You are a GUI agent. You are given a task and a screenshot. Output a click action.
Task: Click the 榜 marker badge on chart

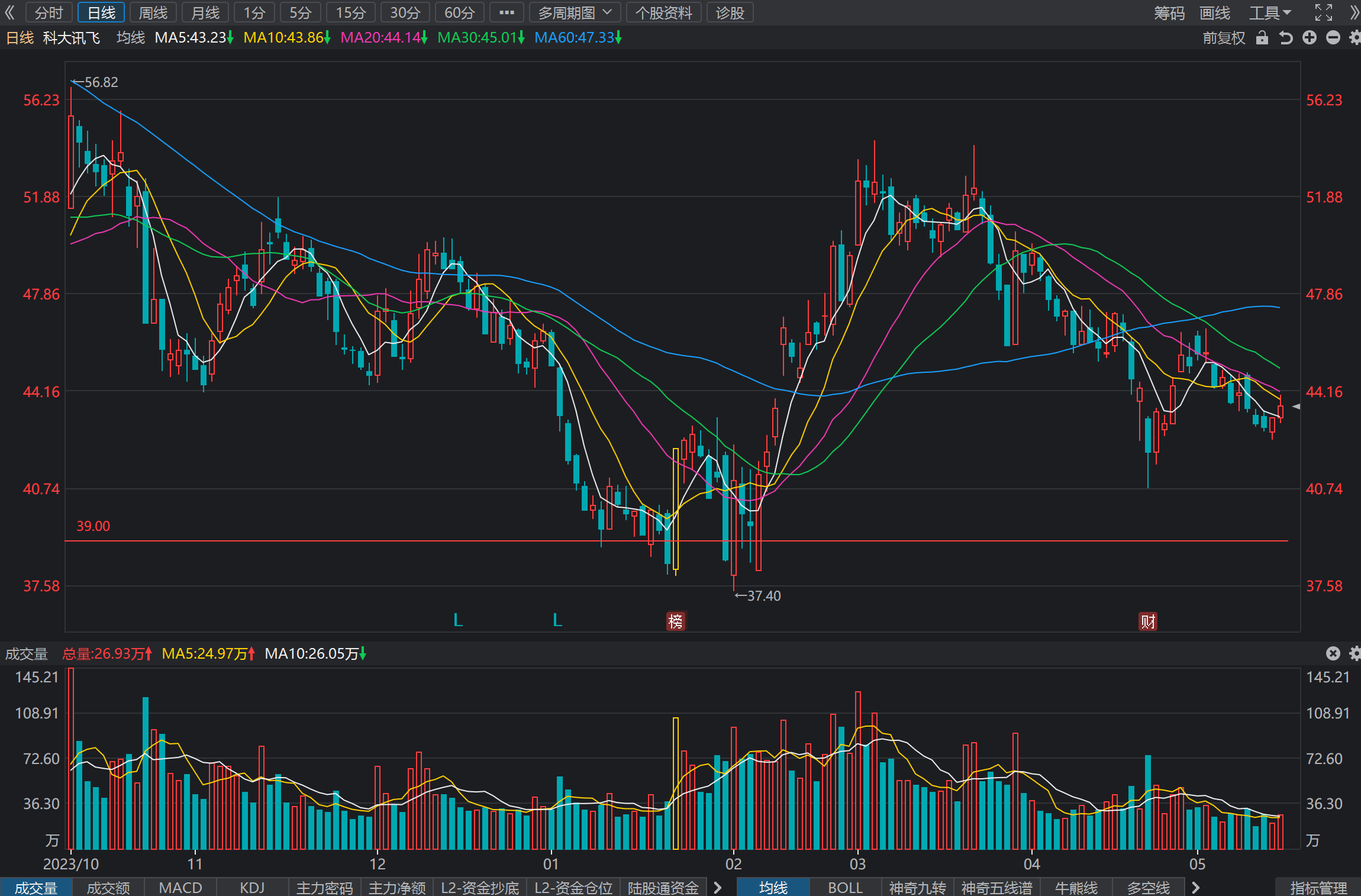pos(675,621)
